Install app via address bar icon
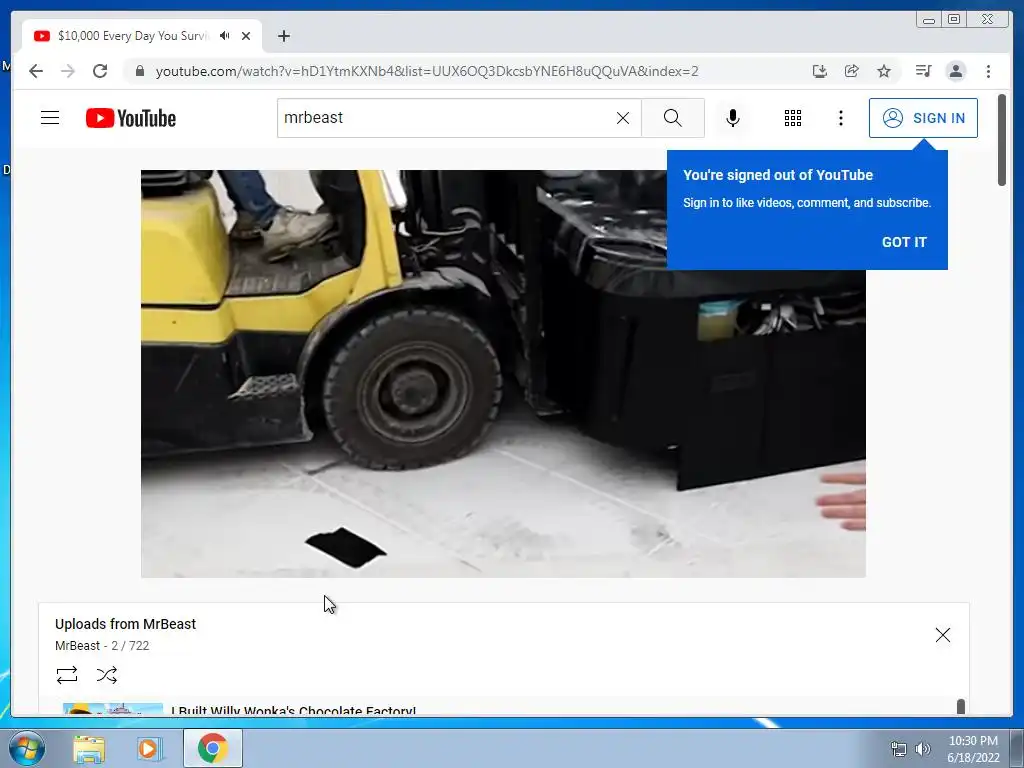1024x768 pixels. pos(820,71)
